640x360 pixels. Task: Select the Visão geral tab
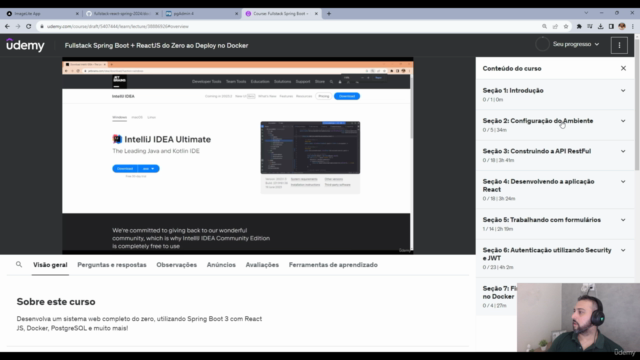(50, 264)
